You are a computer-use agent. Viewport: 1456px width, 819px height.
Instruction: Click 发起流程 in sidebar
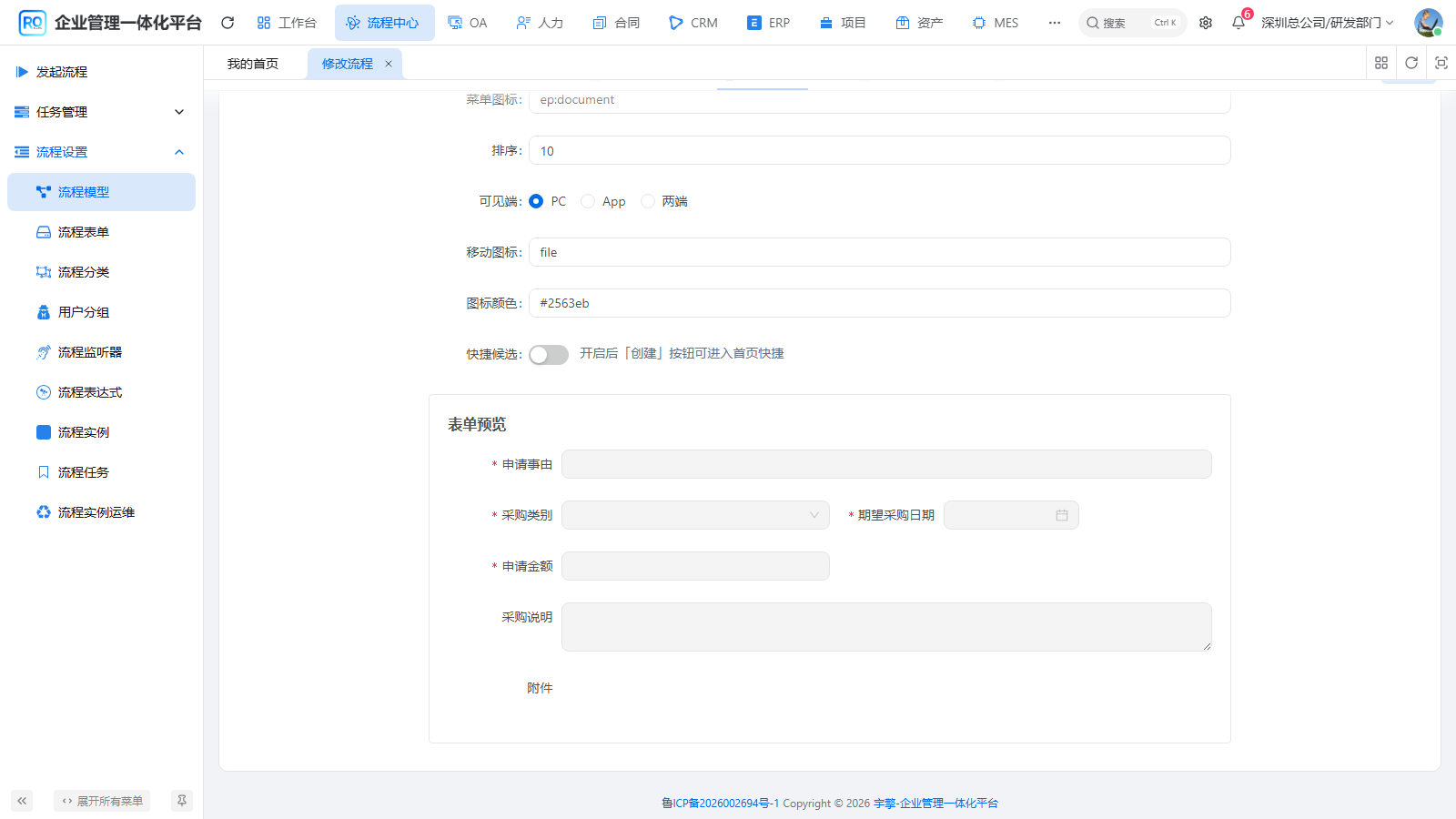pos(102,72)
